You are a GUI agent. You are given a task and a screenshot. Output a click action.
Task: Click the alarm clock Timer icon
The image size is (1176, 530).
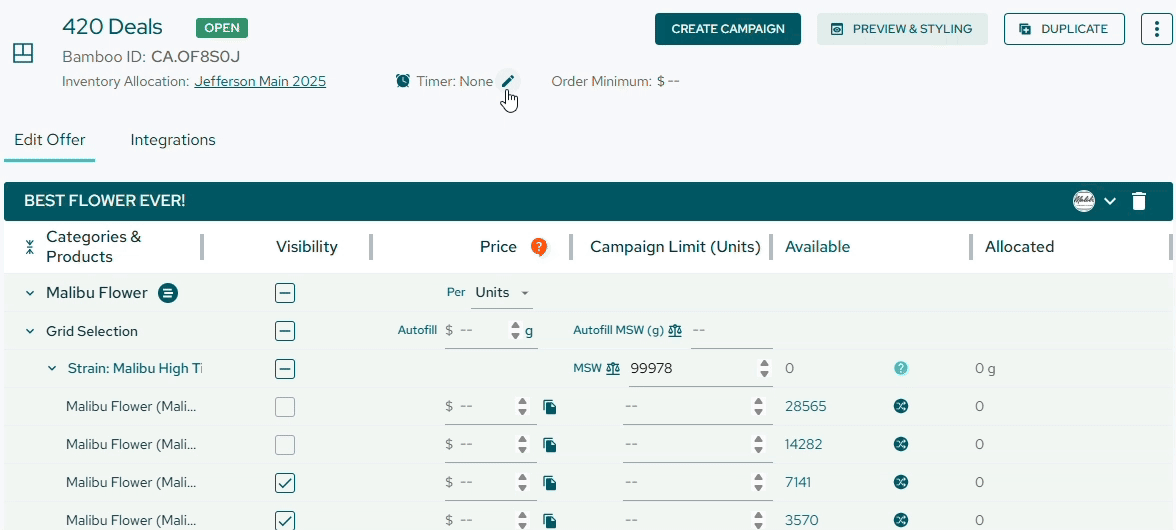tap(403, 81)
